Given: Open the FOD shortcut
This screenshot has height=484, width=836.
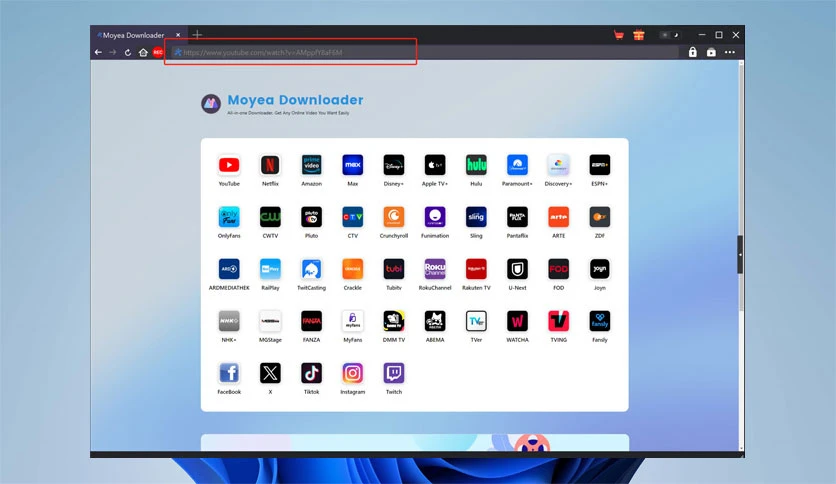Looking at the screenshot, I should (x=558, y=269).
